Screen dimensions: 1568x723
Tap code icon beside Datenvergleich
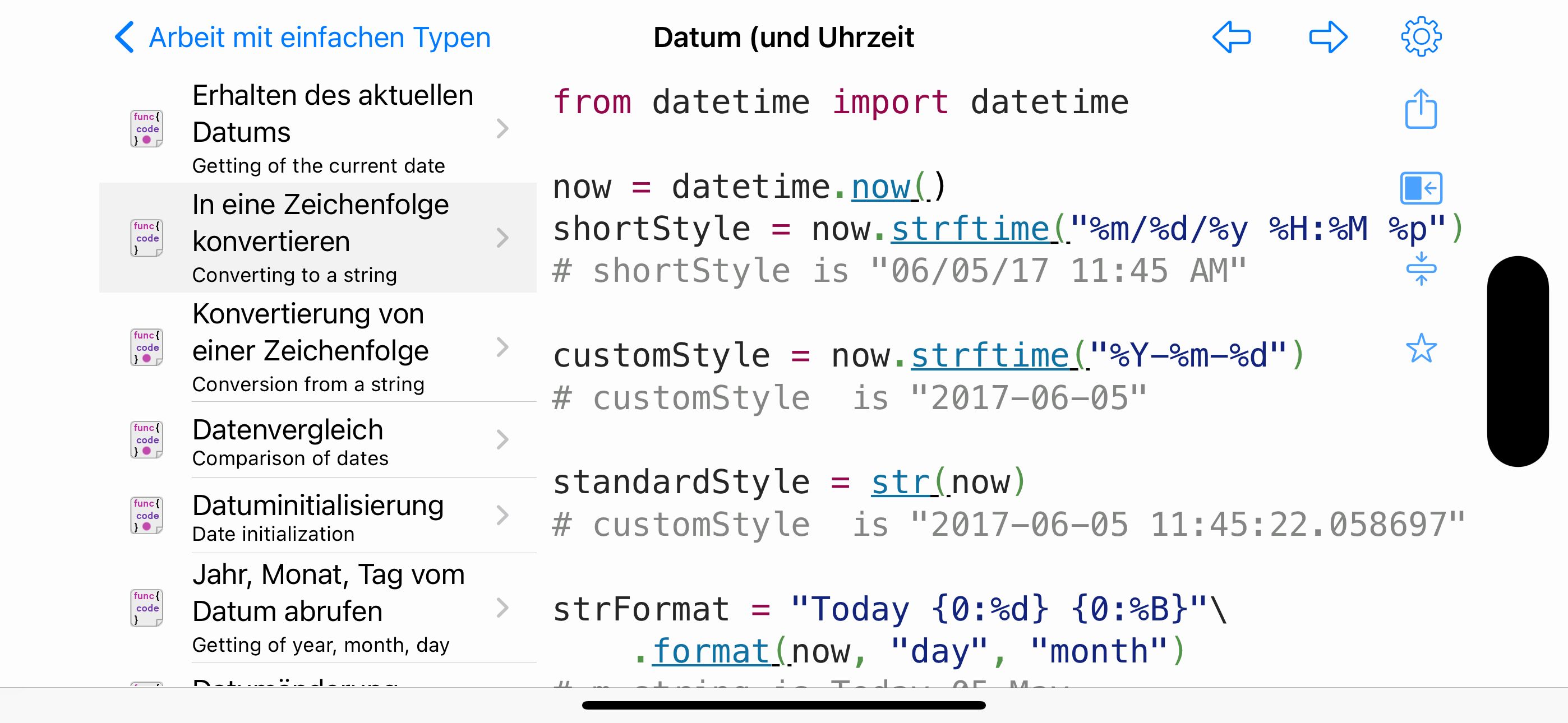click(x=147, y=439)
